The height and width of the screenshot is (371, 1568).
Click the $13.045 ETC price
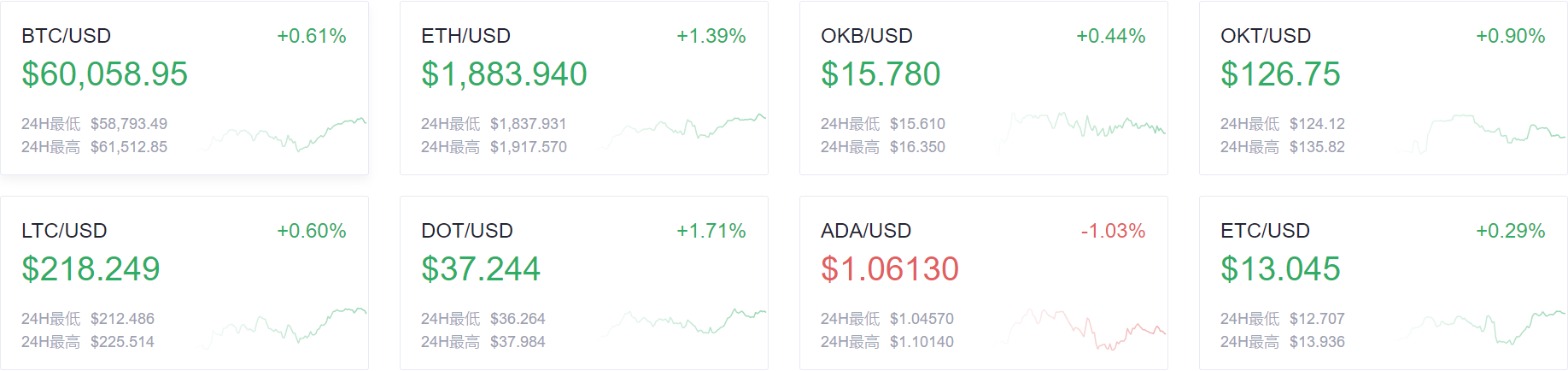click(x=1280, y=269)
